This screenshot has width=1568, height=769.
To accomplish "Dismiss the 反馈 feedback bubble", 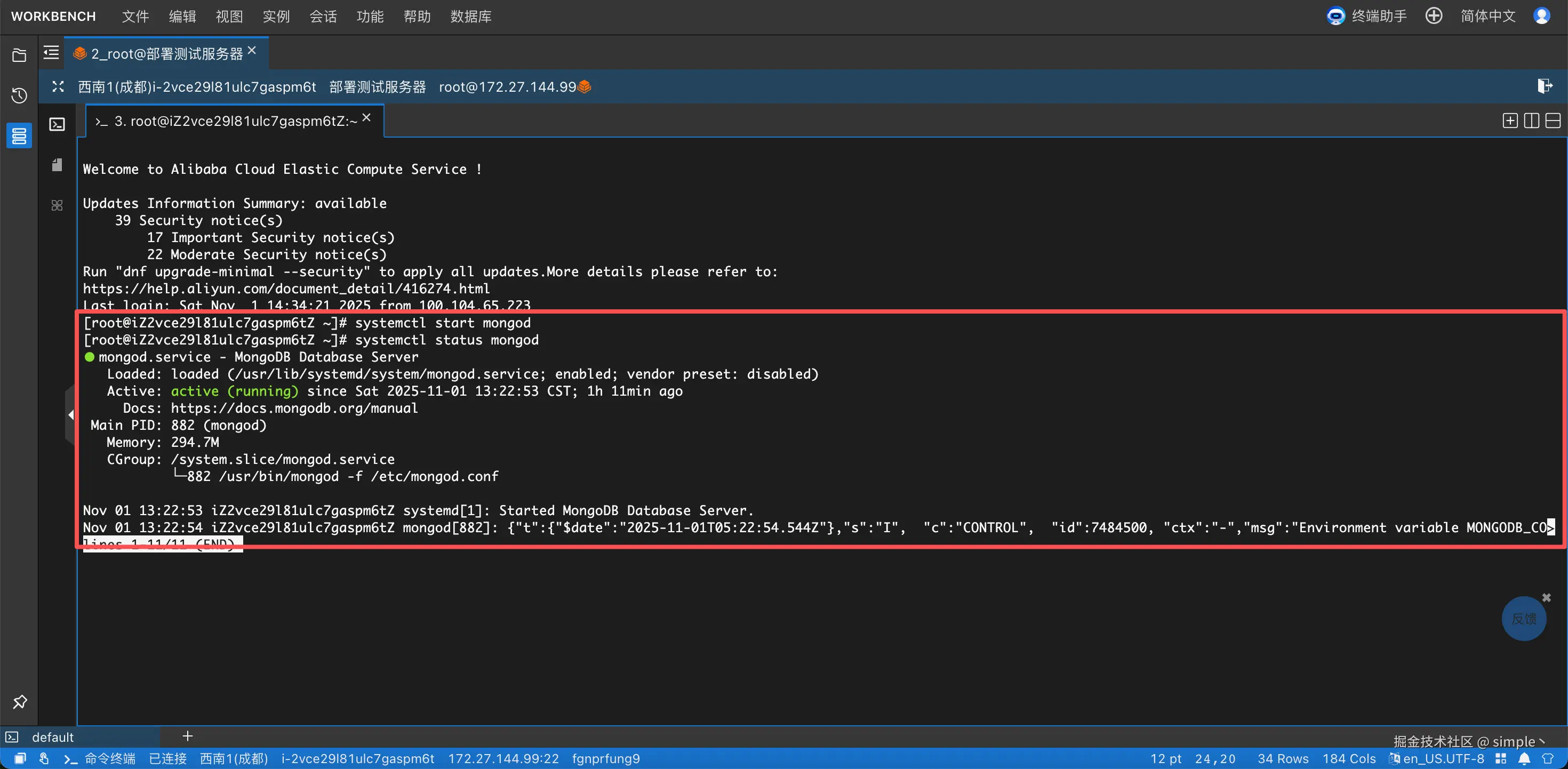I will tap(1547, 597).
